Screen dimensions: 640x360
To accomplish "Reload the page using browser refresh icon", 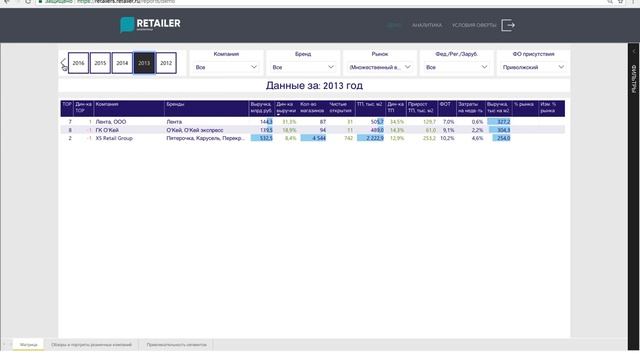I will tap(28, 2).
